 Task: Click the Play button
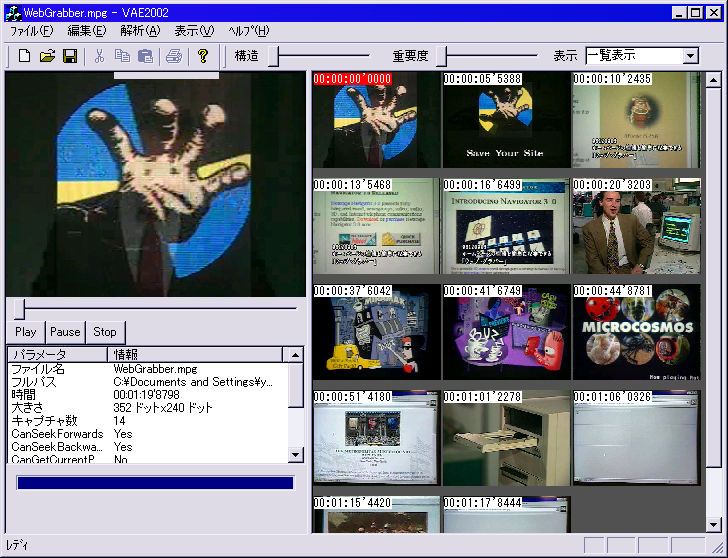[26, 332]
